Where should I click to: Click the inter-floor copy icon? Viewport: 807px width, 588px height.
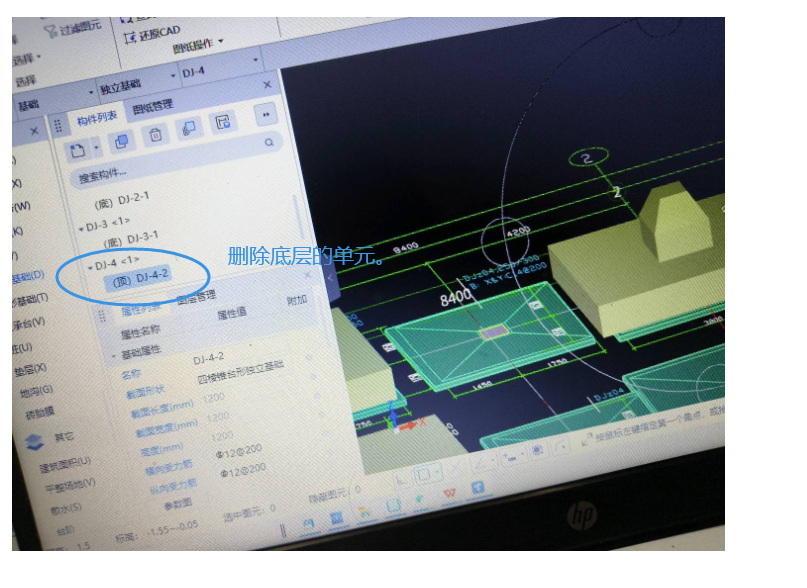[189, 128]
